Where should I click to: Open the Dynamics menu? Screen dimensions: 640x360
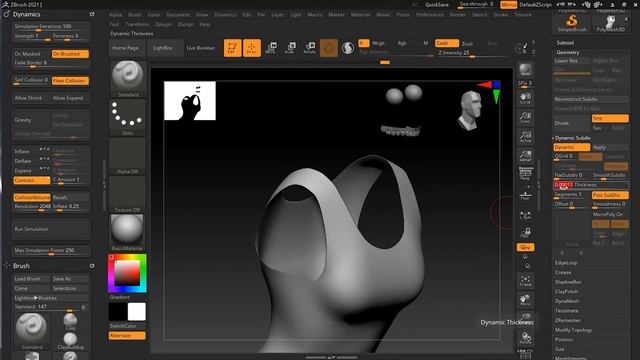225,15
